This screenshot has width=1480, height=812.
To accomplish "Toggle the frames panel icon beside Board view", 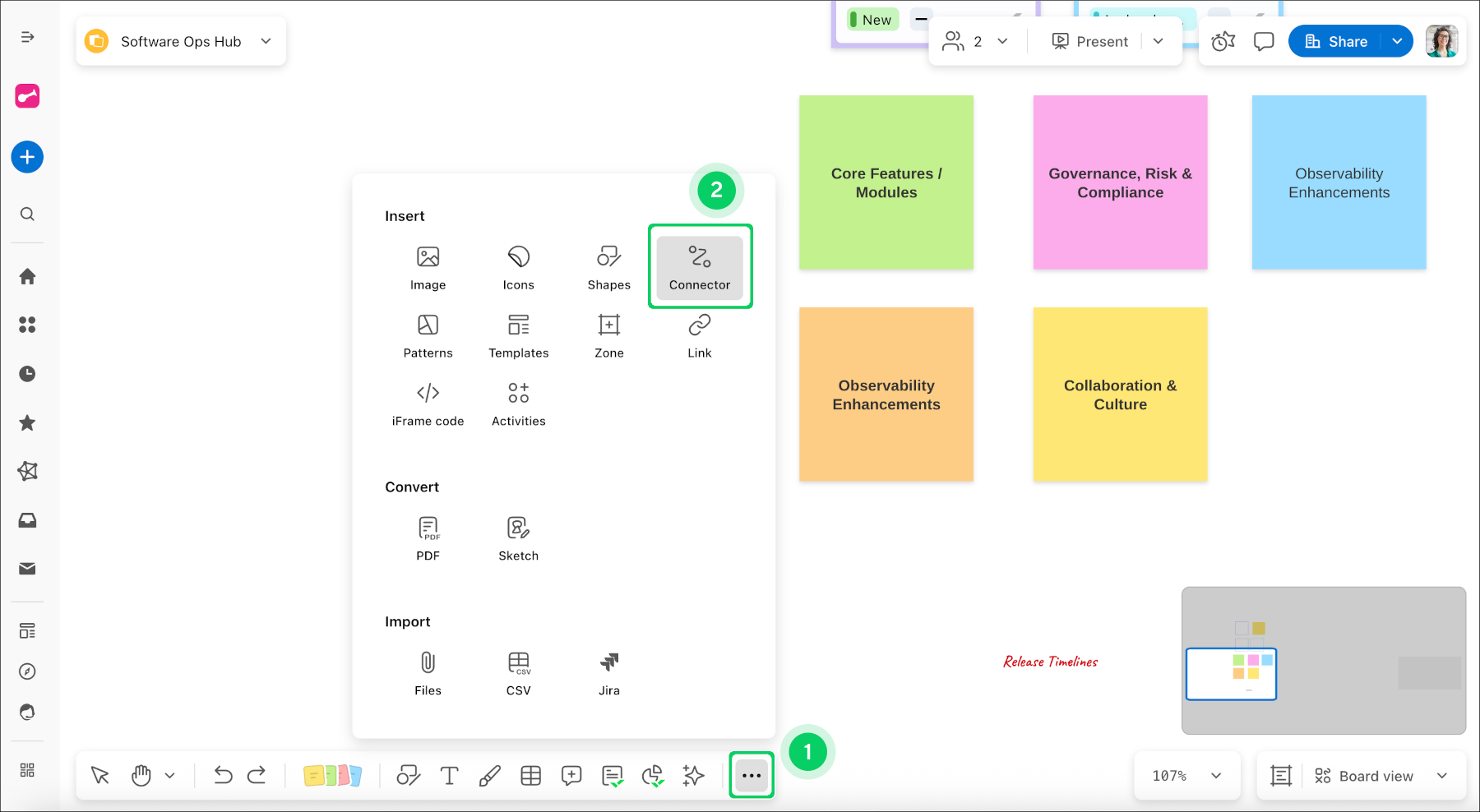I will coord(1280,776).
